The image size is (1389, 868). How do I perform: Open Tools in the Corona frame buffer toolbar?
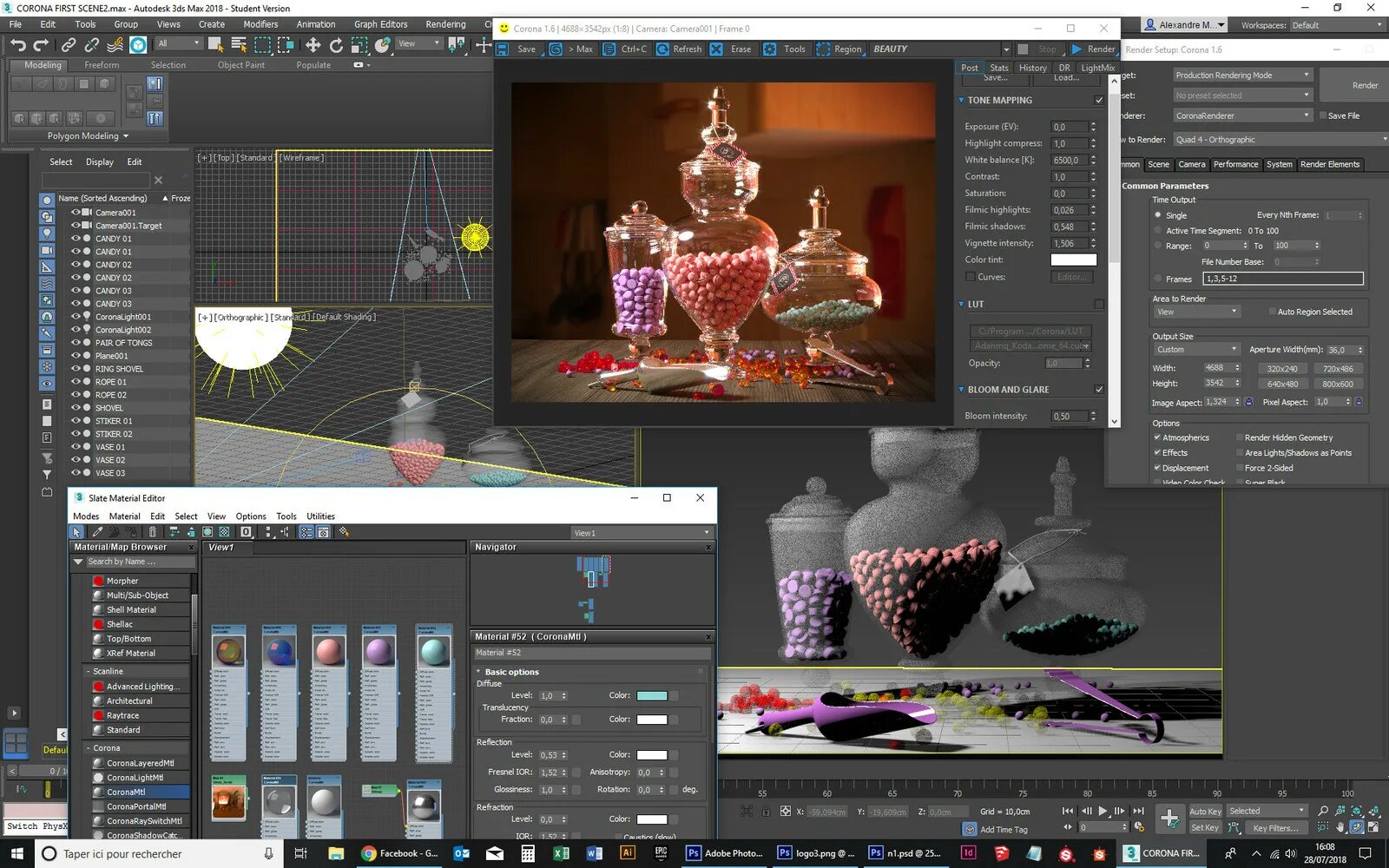pyautogui.click(x=785, y=49)
